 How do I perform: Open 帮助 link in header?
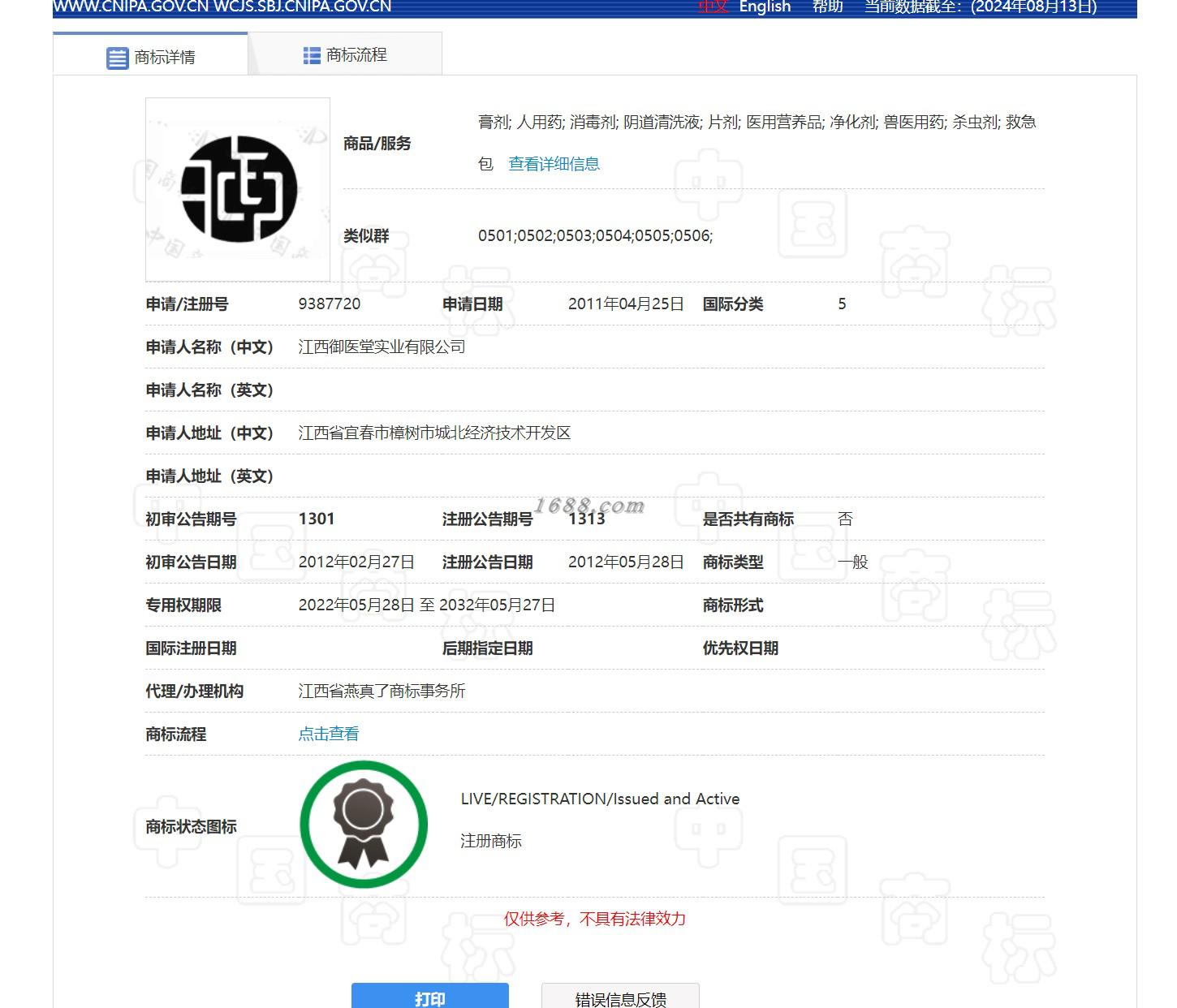tap(828, 6)
